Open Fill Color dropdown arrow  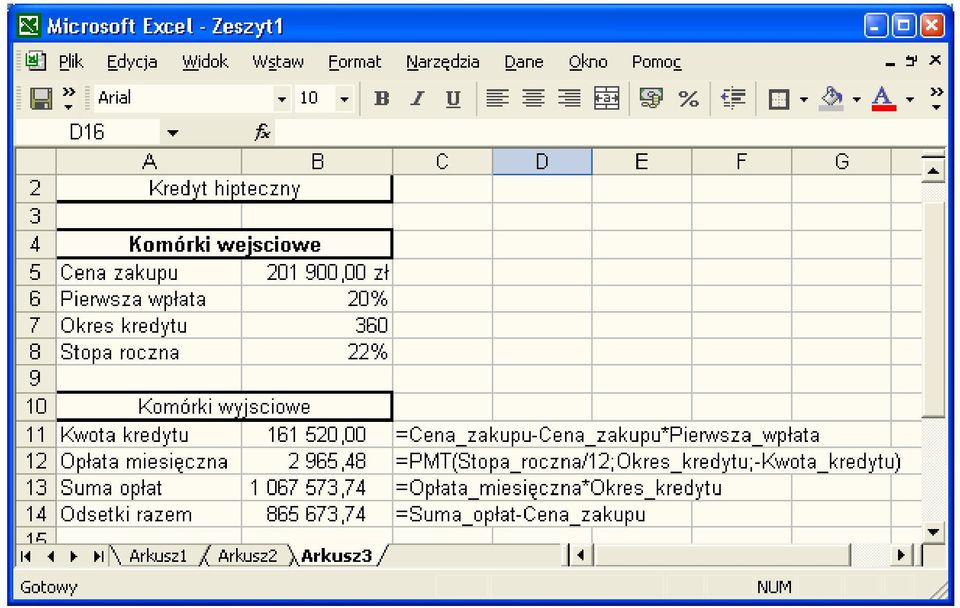point(857,99)
